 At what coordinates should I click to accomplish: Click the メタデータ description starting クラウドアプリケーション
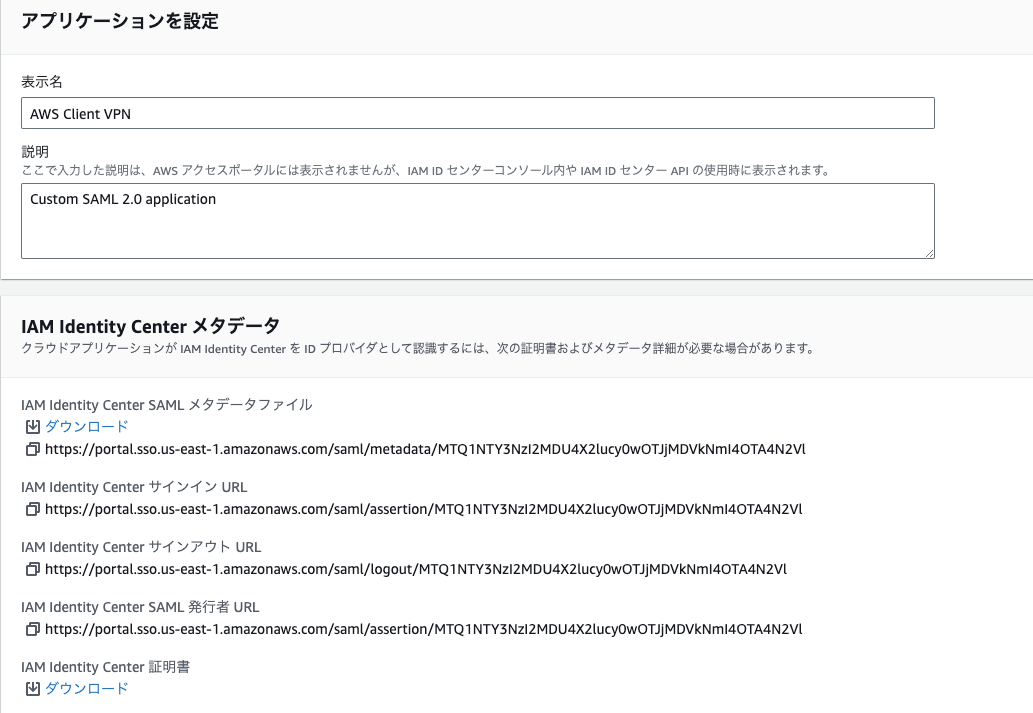418,349
